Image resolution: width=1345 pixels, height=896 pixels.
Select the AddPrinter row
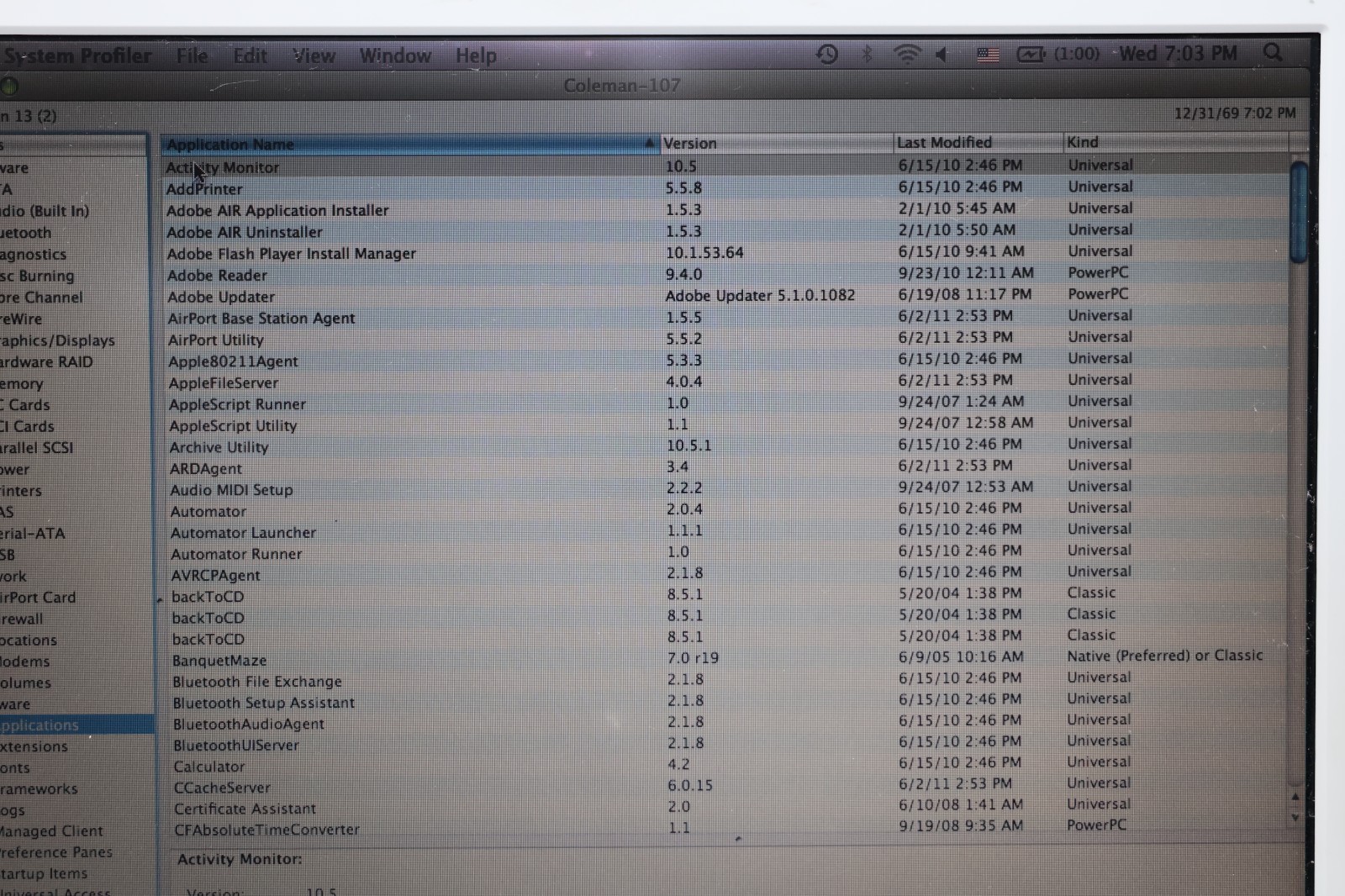pyautogui.click(x=725, y=188)
